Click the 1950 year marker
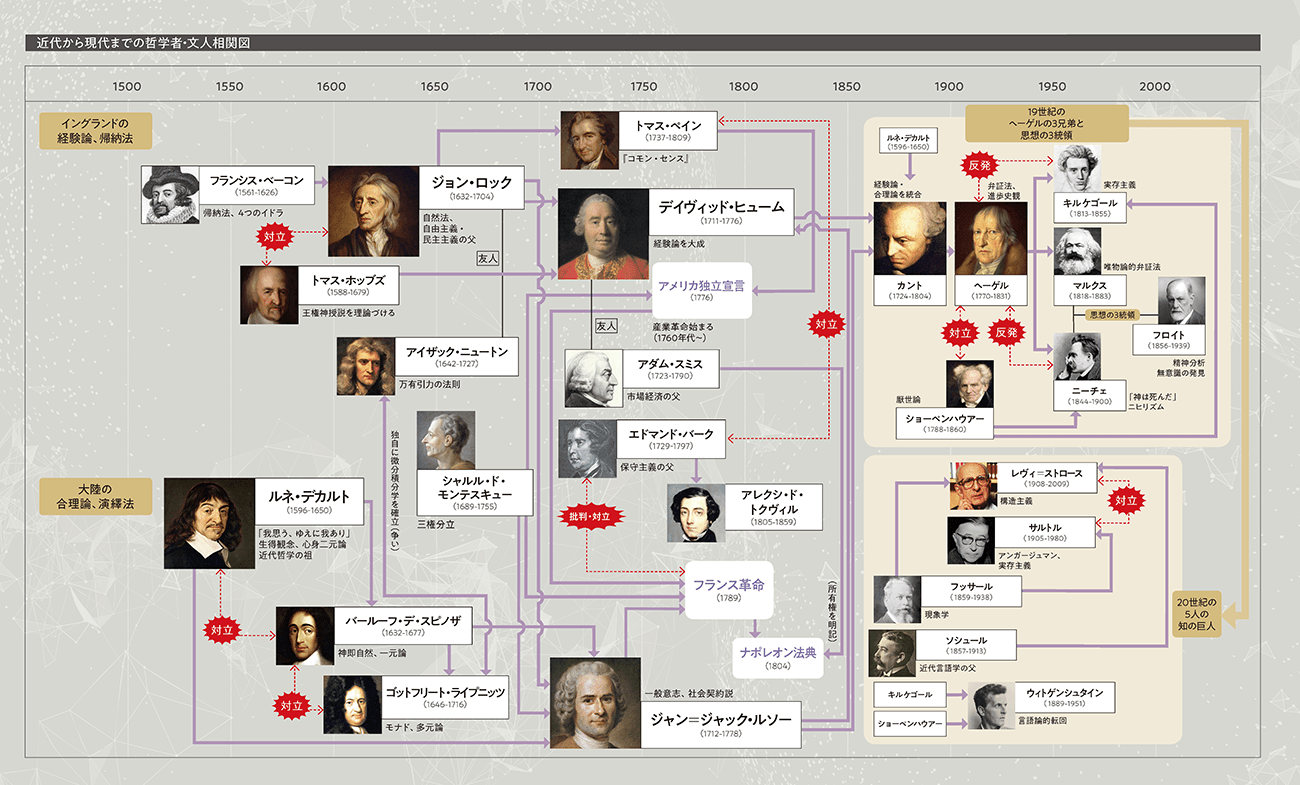This screenshot has width=1300, height=785. click(1052, 87)
